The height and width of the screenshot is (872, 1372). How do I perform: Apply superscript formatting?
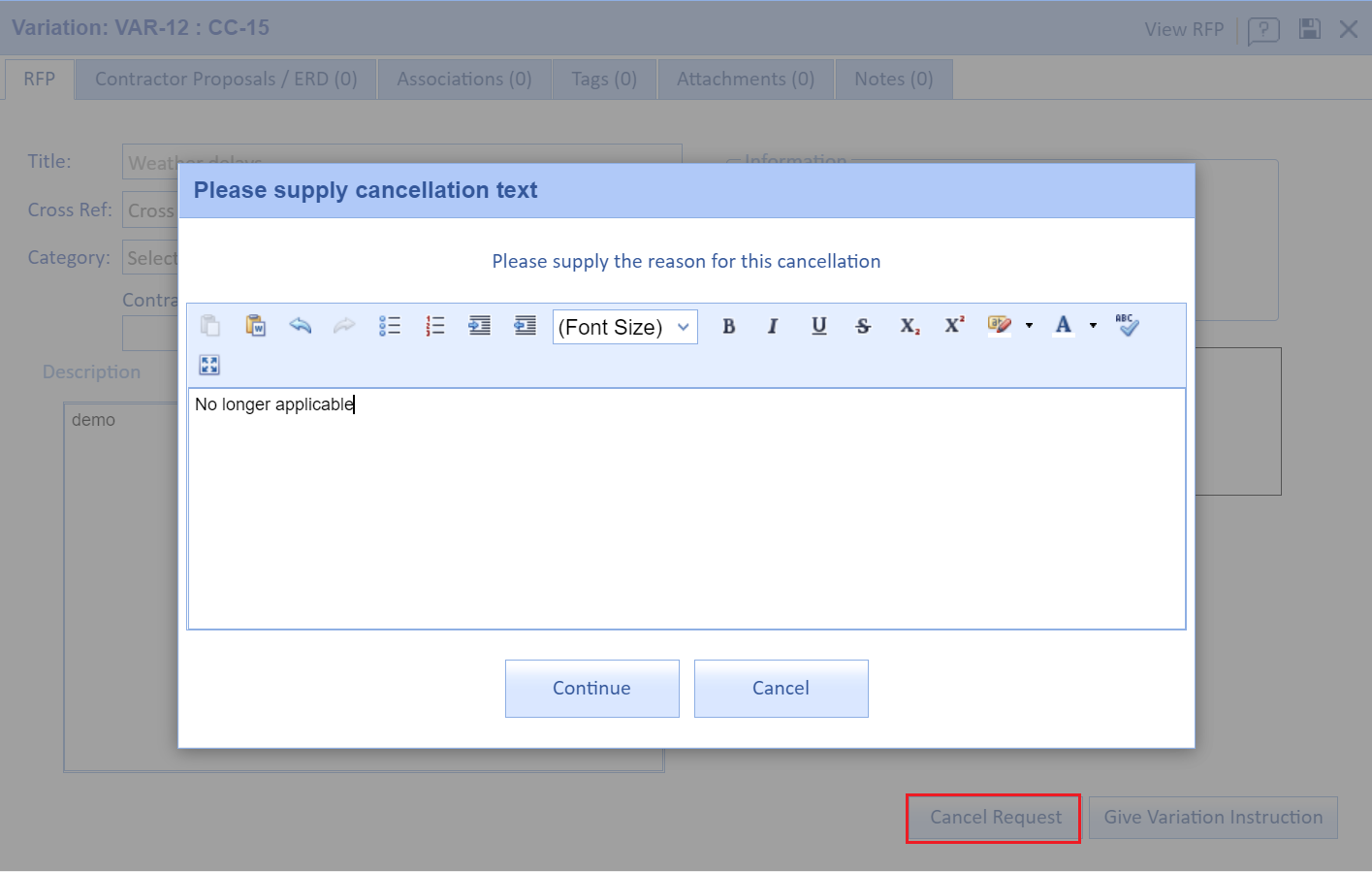pos(954,326)
